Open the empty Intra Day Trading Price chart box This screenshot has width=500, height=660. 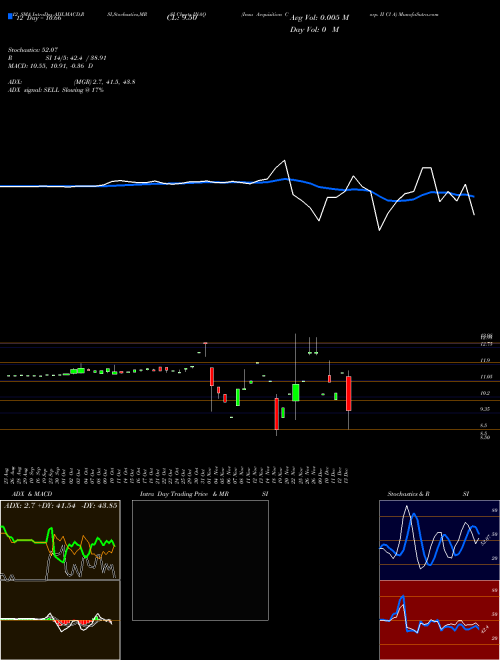point(200,560)
